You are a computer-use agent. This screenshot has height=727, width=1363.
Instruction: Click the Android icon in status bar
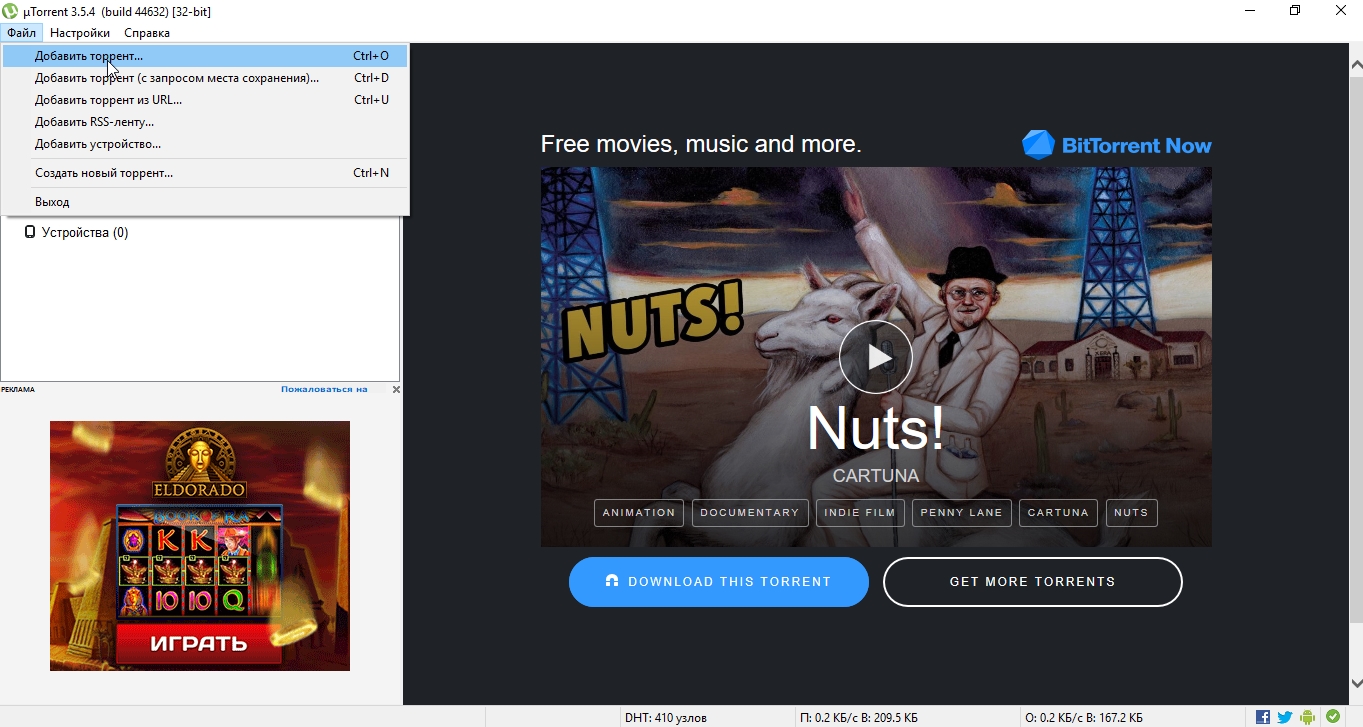(1307, 717)
